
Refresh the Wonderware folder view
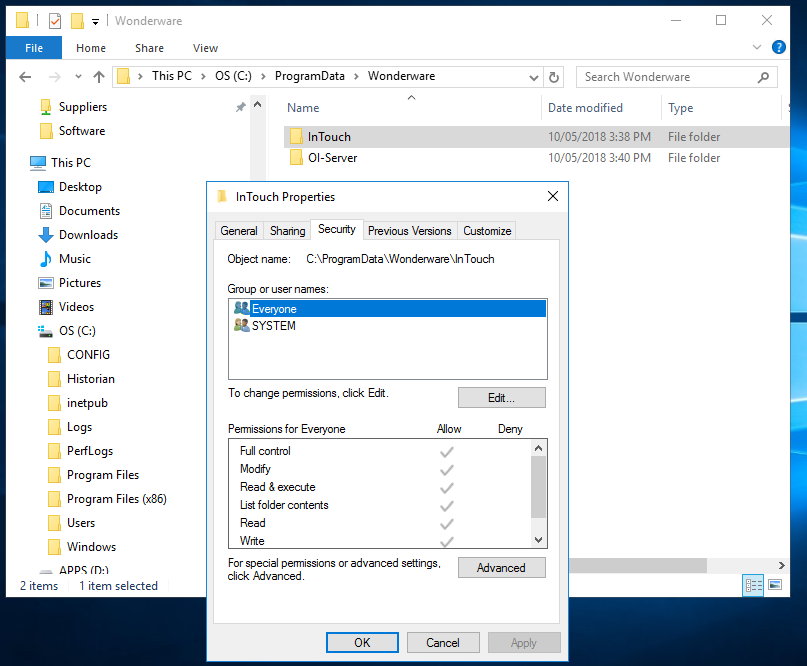tap(554, 77)
